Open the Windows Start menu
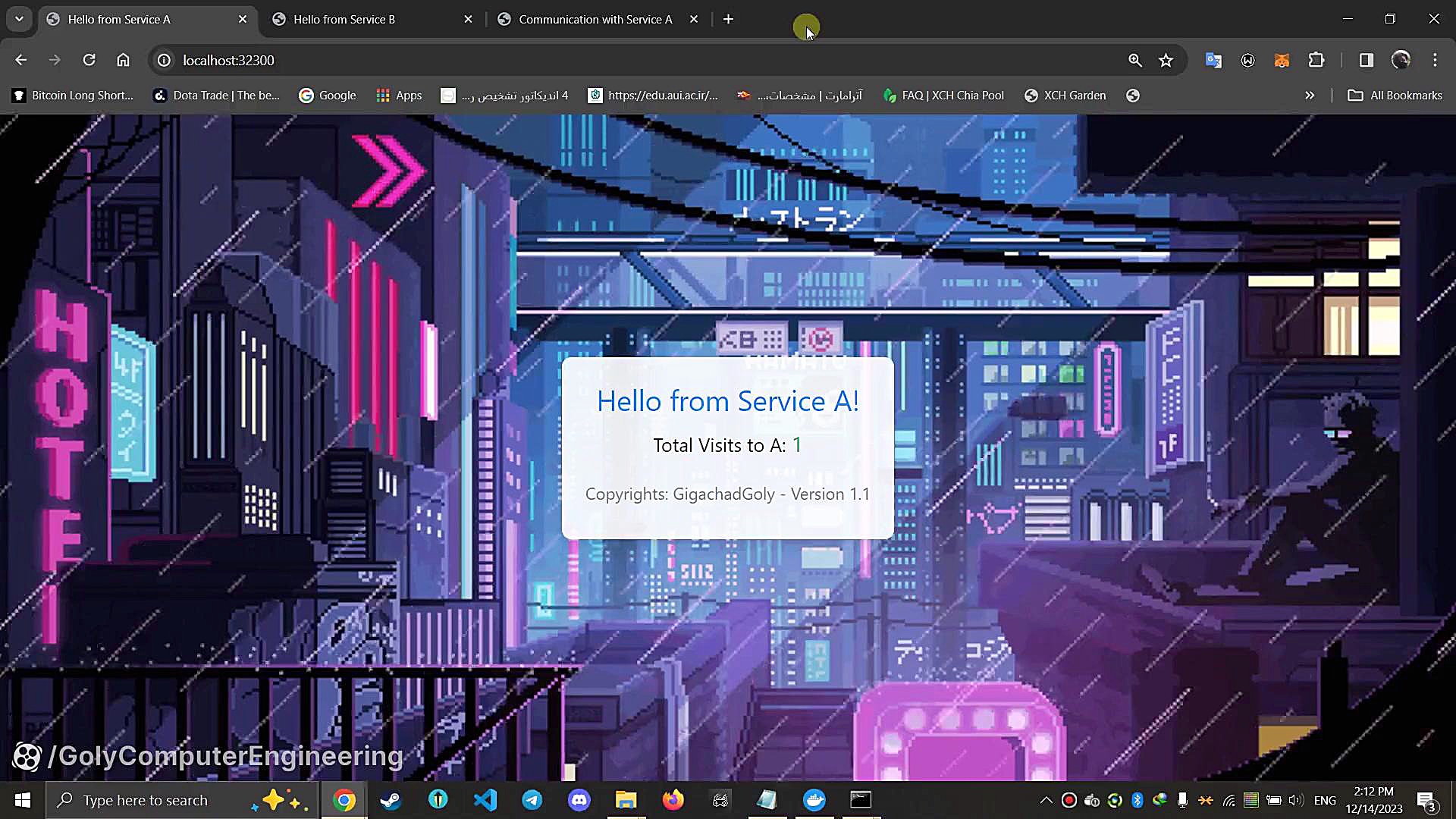 pyautogui.click(x=22, y=800)
